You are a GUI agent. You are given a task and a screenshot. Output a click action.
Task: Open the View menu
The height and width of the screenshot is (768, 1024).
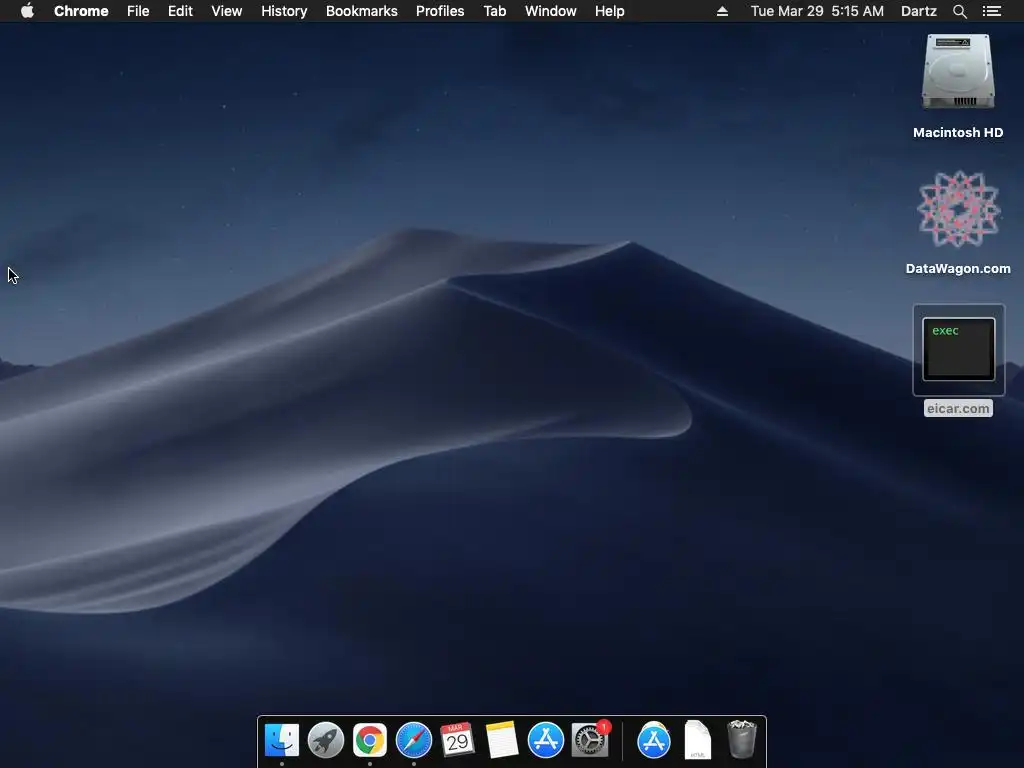[x=227, y=11]
